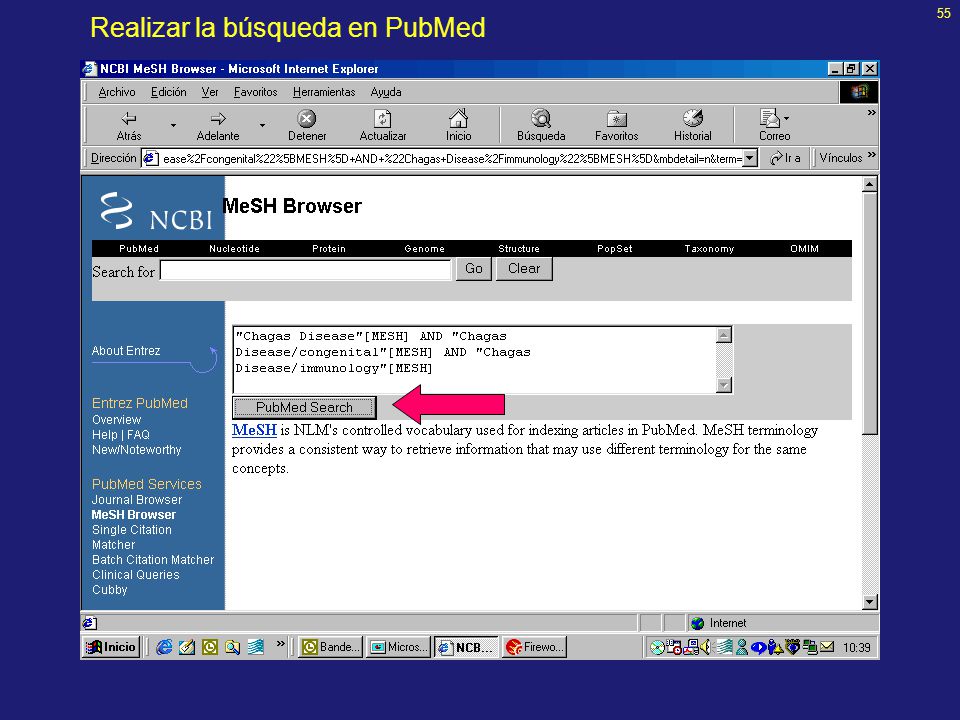Switch to the Genome database tab
960x720 pixels.
[424, 249]
